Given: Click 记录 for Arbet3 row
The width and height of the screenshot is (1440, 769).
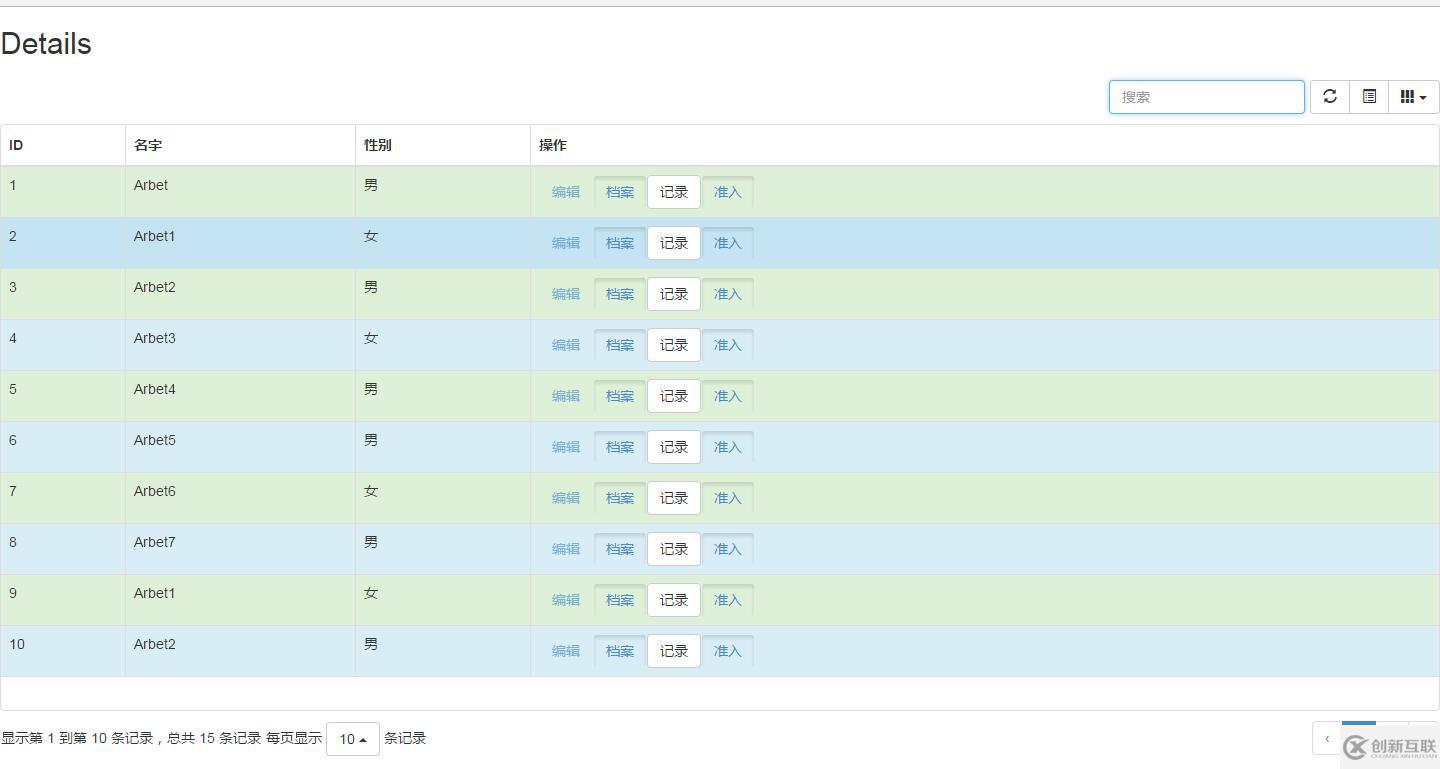Looking at the screenshot, I should 674,345.
